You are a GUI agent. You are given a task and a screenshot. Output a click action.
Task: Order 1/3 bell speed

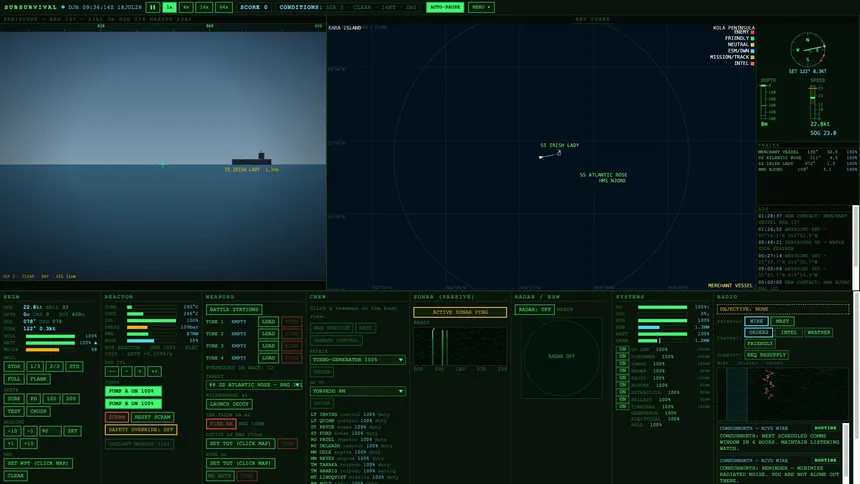(35, 366)
